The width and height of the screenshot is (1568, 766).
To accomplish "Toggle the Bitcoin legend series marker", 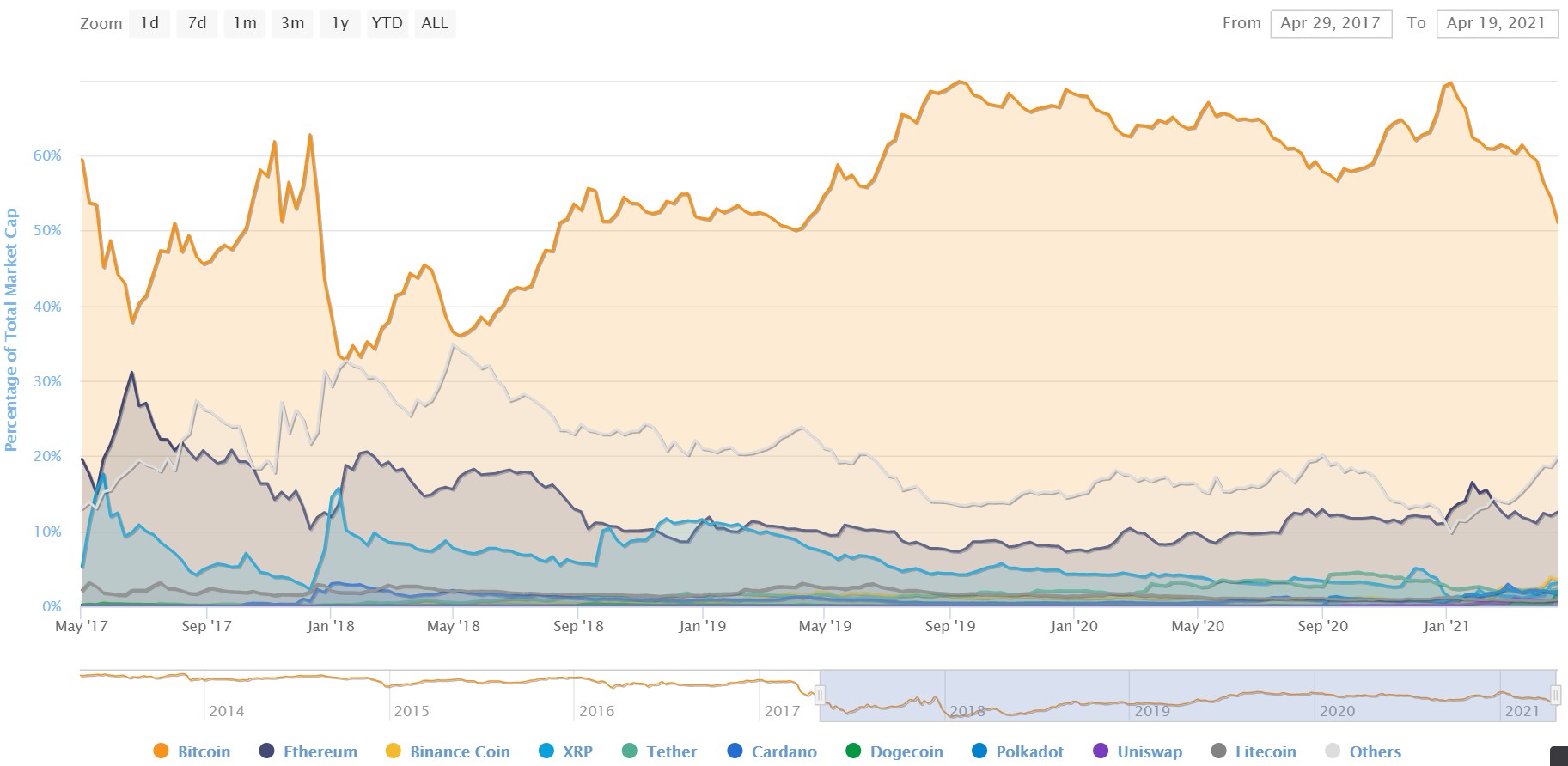I will 160,751.
